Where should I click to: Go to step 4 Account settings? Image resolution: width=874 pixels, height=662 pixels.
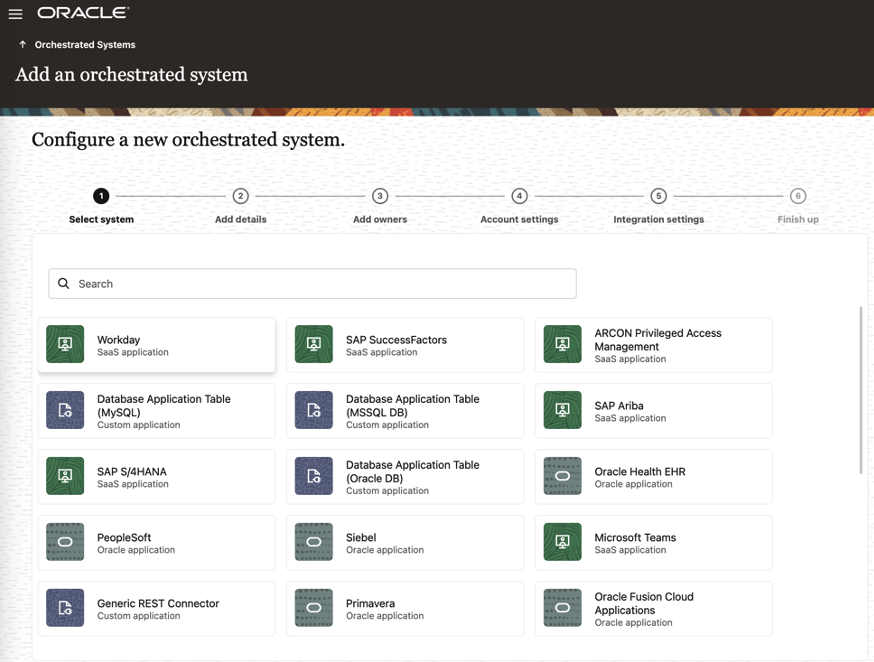click(519, 196)
